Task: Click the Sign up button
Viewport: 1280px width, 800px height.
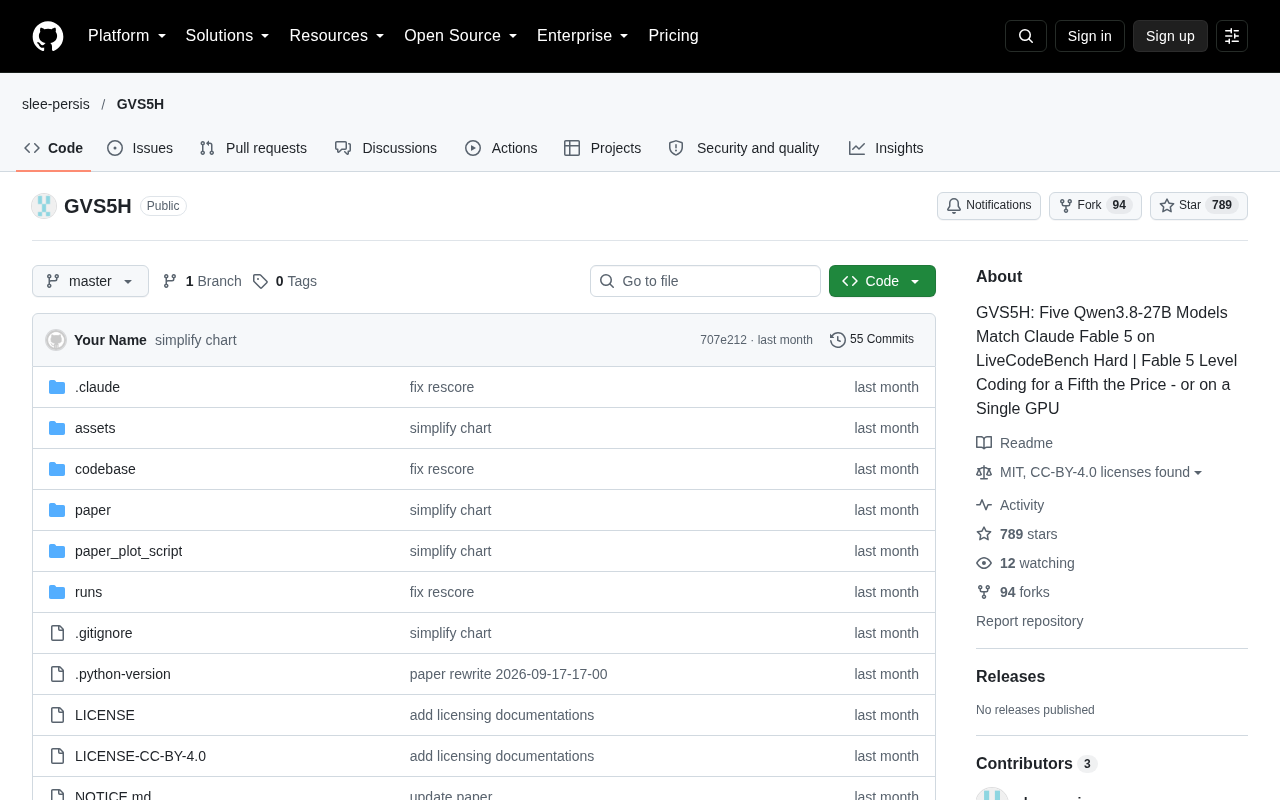Action: pyautogui.click(x=1170, y=36)
